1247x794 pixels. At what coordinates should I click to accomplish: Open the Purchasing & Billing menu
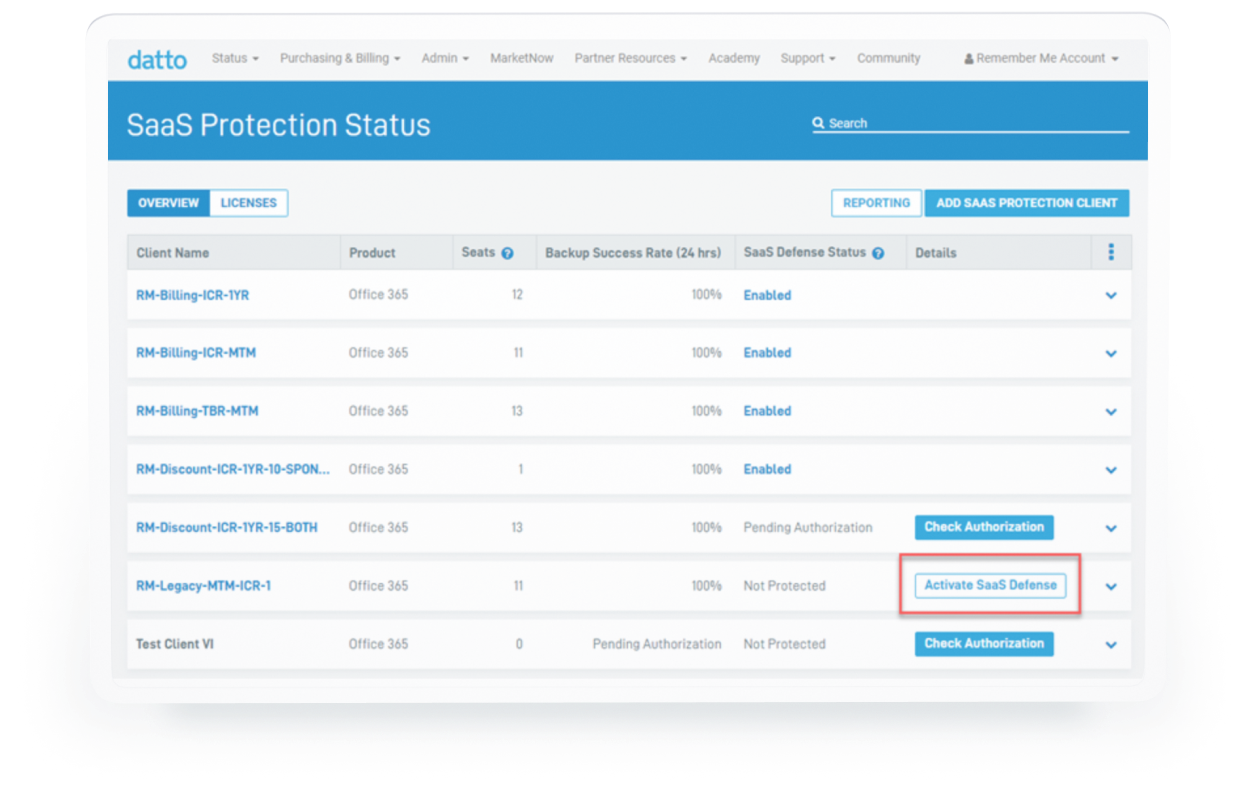click(340, 58)
